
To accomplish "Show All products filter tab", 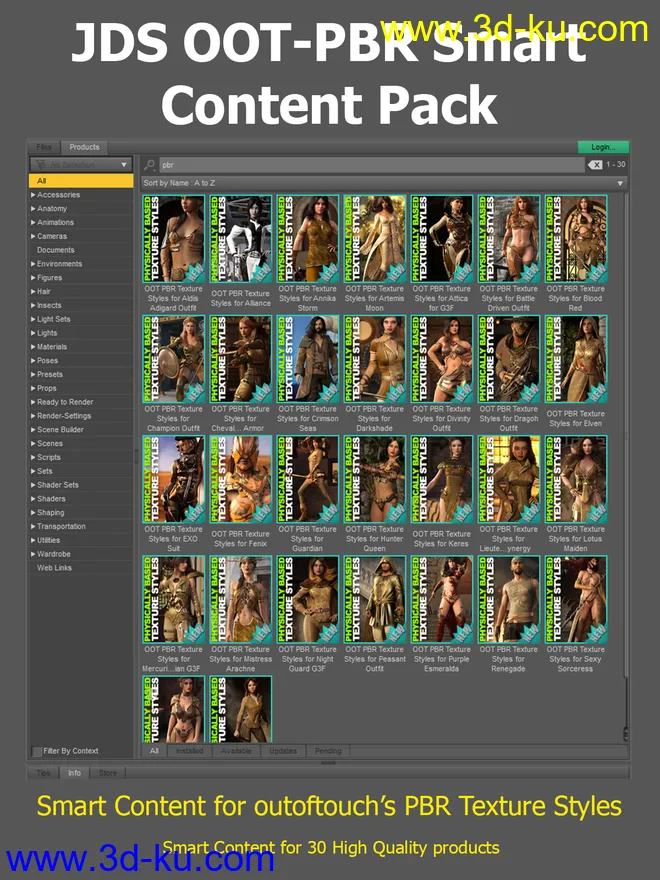I will (x=154, y=751).
